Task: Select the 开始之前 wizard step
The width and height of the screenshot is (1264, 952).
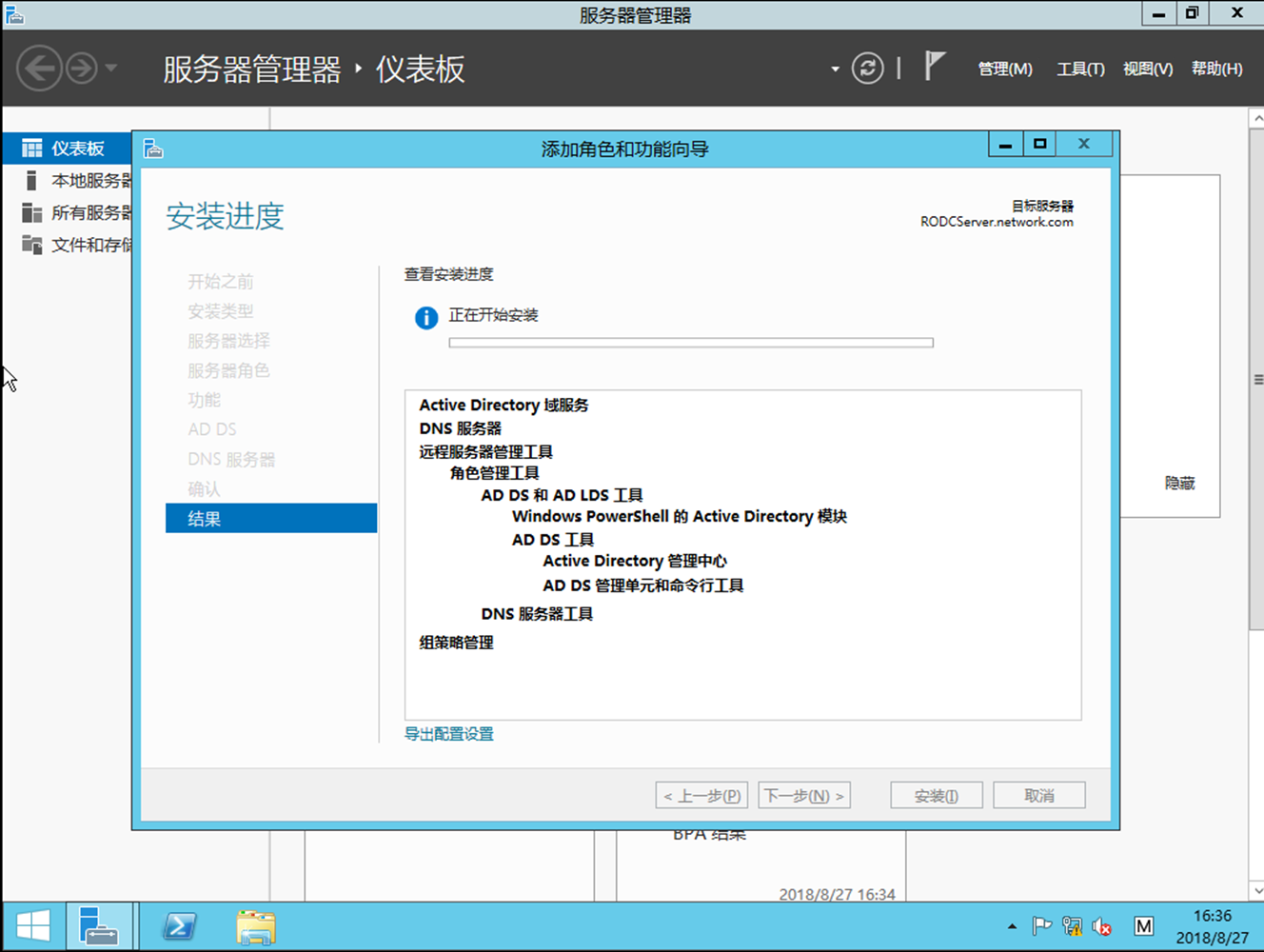Action: (x=221, y=282)
